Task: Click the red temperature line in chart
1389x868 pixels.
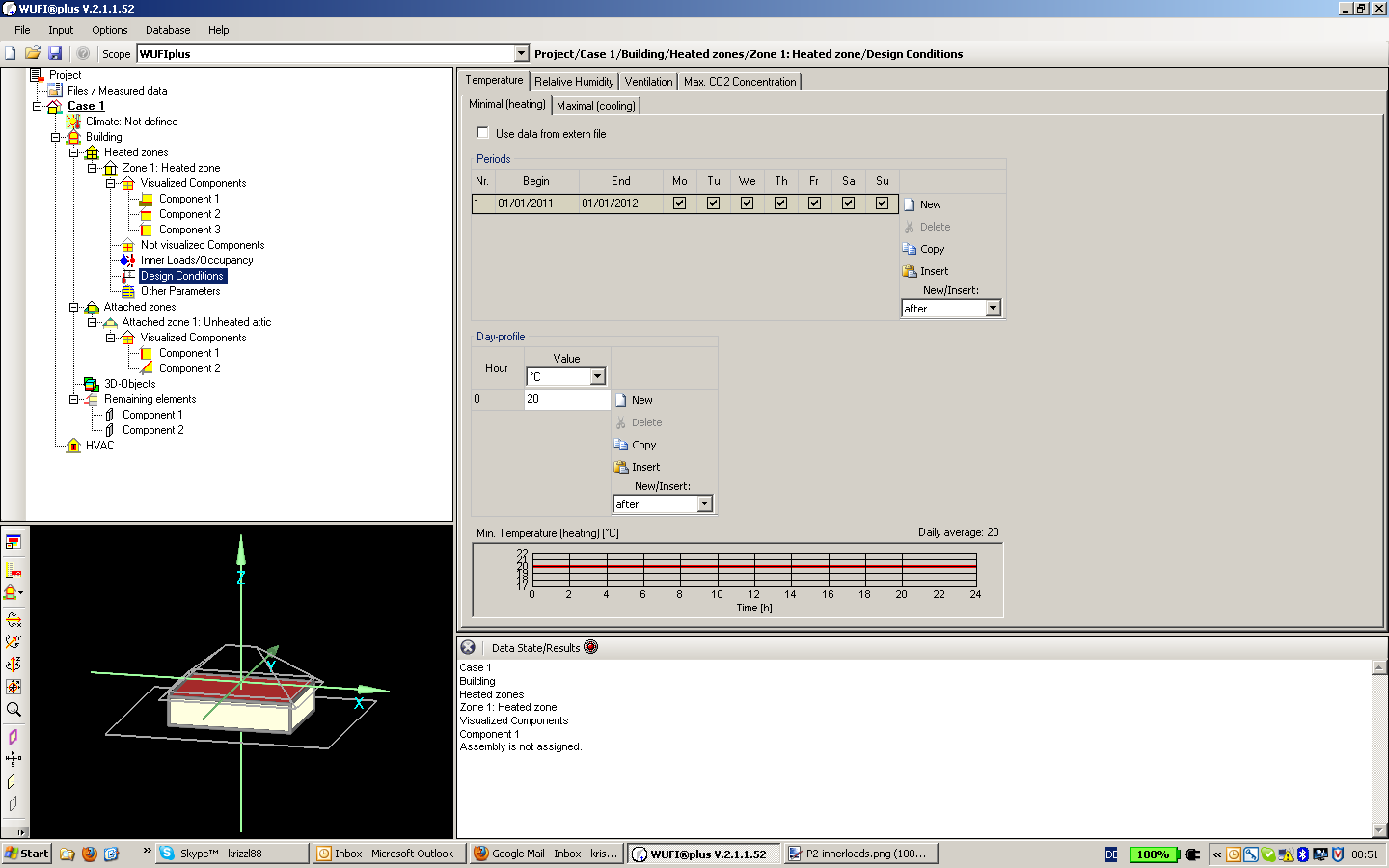Action: coord(754,567)
